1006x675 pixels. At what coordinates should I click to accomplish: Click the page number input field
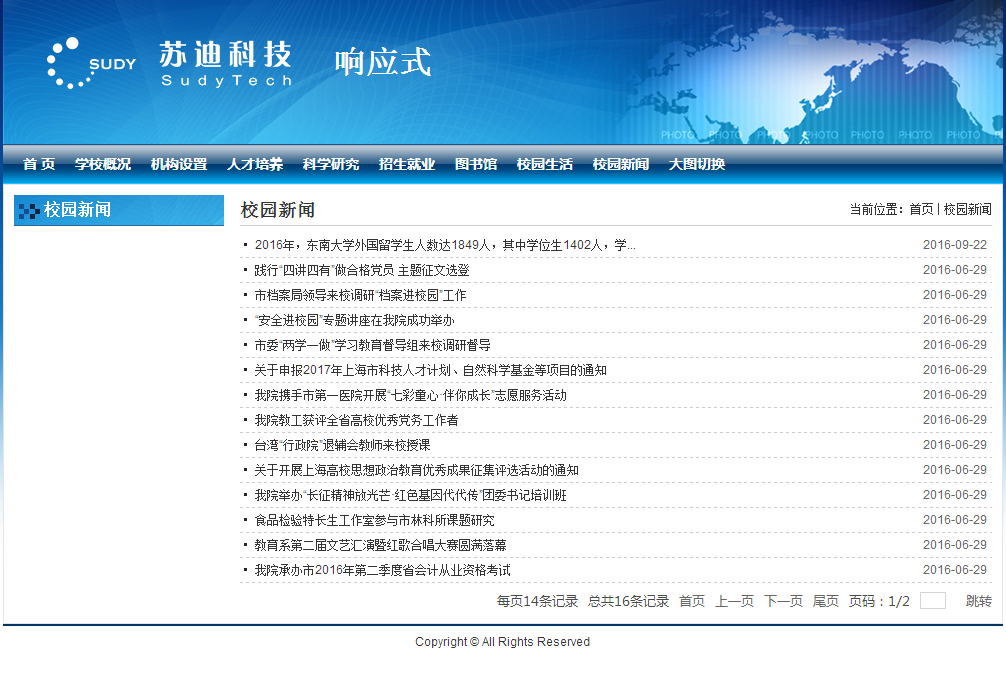[x=932, y=601]
